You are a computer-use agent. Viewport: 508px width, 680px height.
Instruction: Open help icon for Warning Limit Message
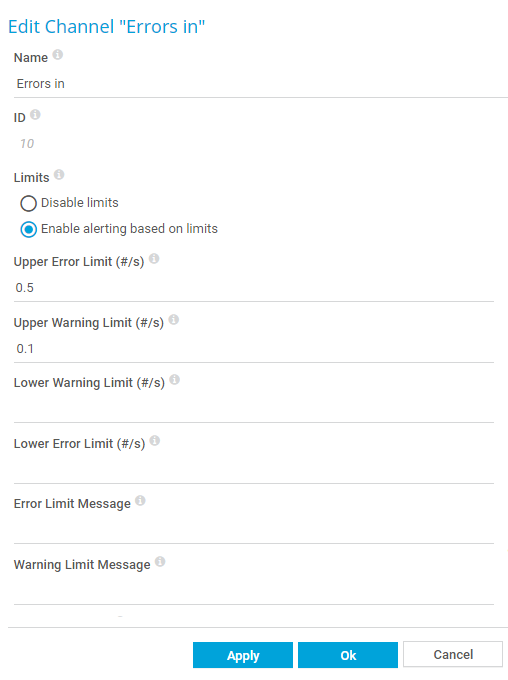pyautogui.click(x=160, y=562)
